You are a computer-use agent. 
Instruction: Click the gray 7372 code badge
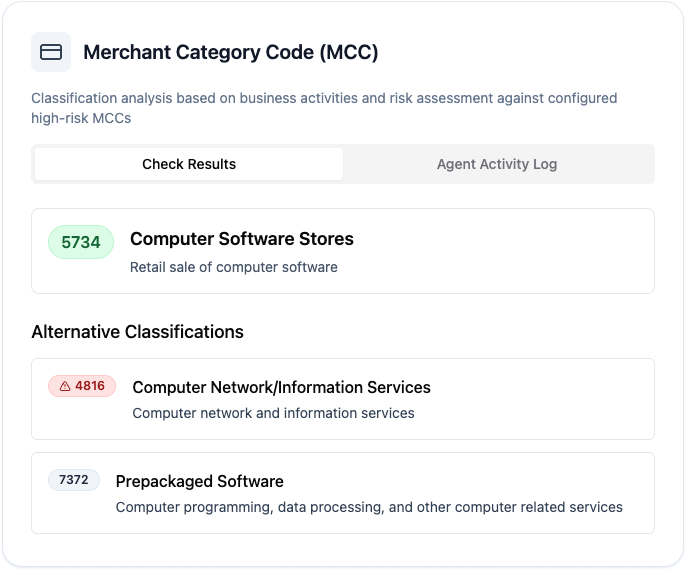tap(74, 480)
